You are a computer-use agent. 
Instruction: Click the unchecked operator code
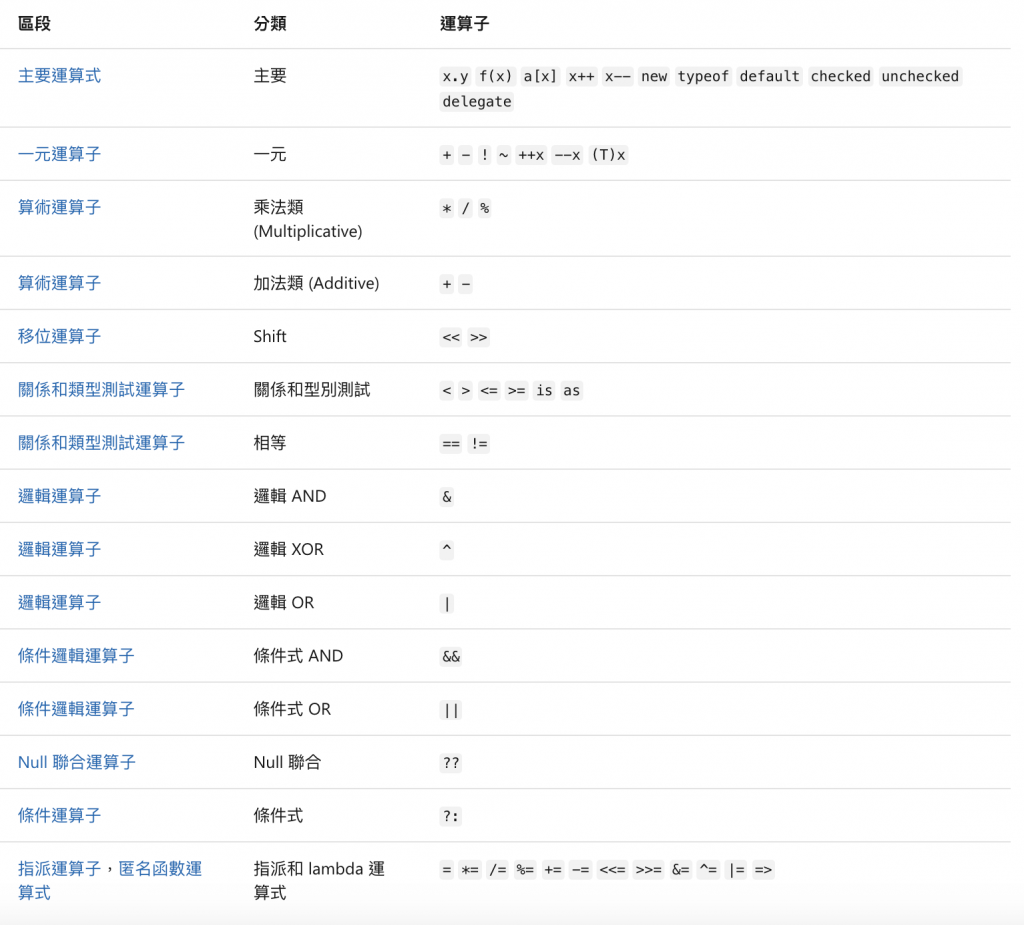[x=920, y=76]
